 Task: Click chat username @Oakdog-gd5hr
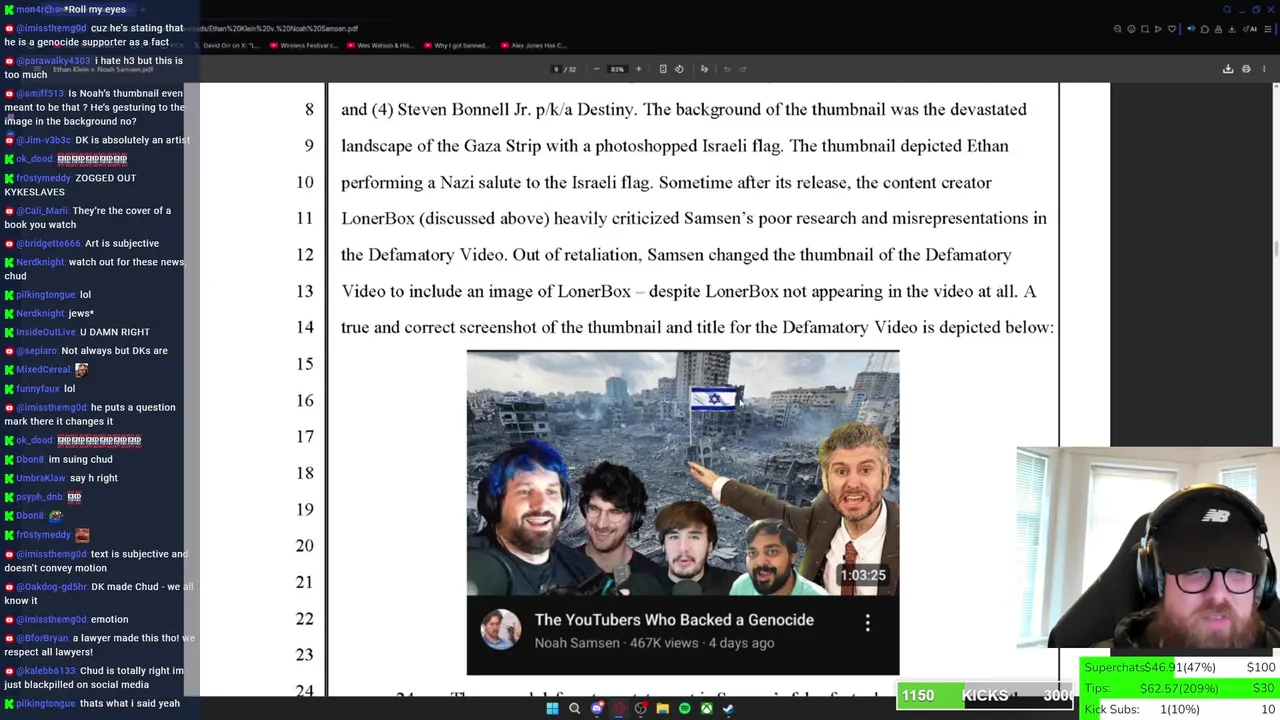click(x=52, y=587)
